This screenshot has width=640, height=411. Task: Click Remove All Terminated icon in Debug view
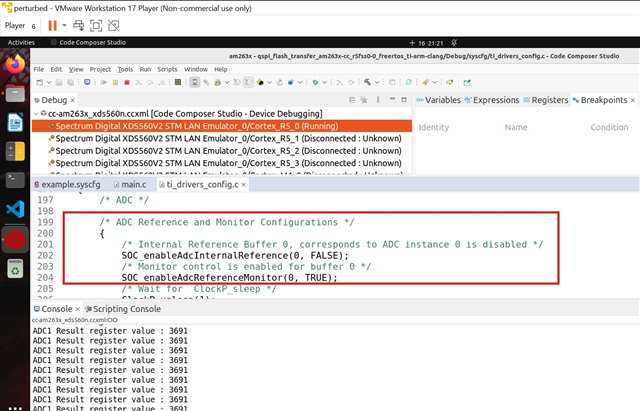364,100
